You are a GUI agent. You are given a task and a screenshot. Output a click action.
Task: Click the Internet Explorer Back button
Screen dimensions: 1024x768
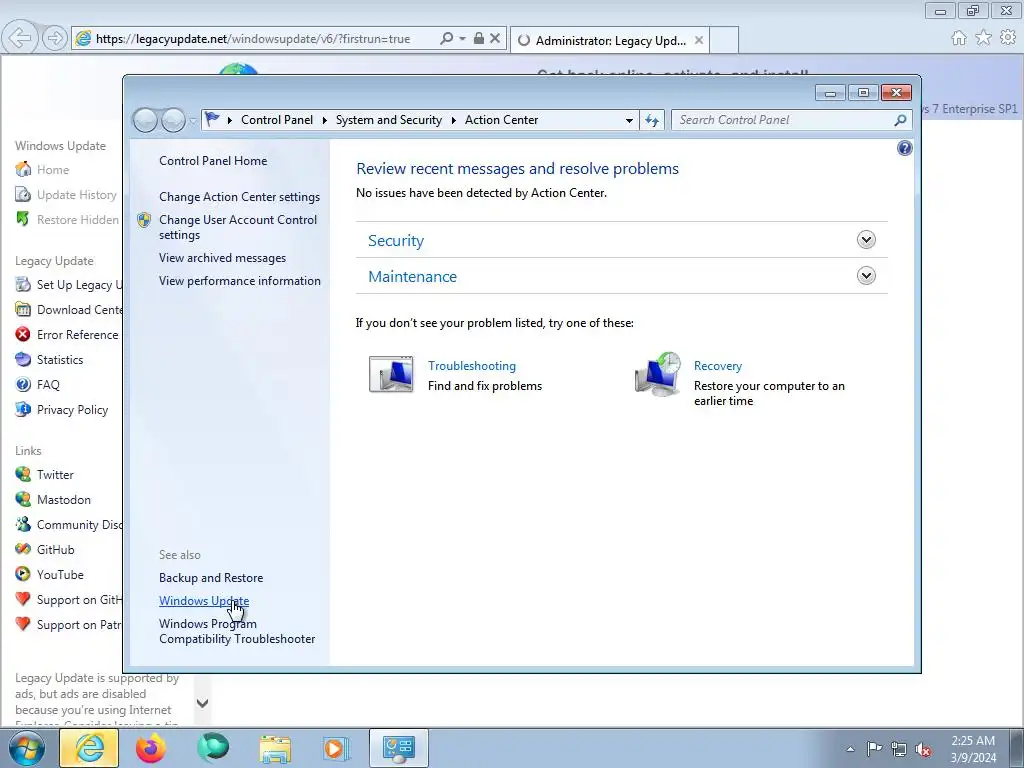[x=20, y=39]
